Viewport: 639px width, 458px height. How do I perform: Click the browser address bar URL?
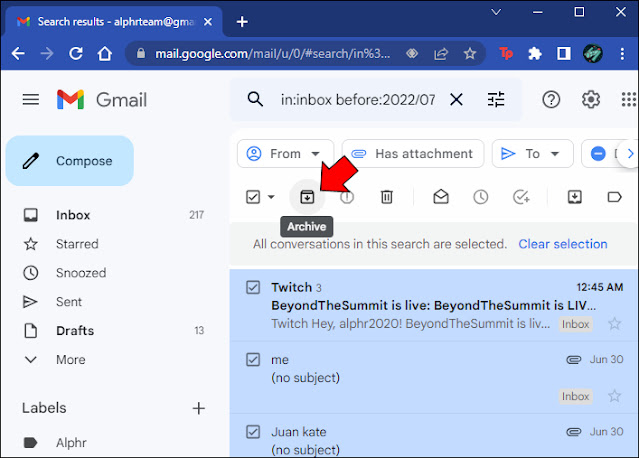pos(272,53)
